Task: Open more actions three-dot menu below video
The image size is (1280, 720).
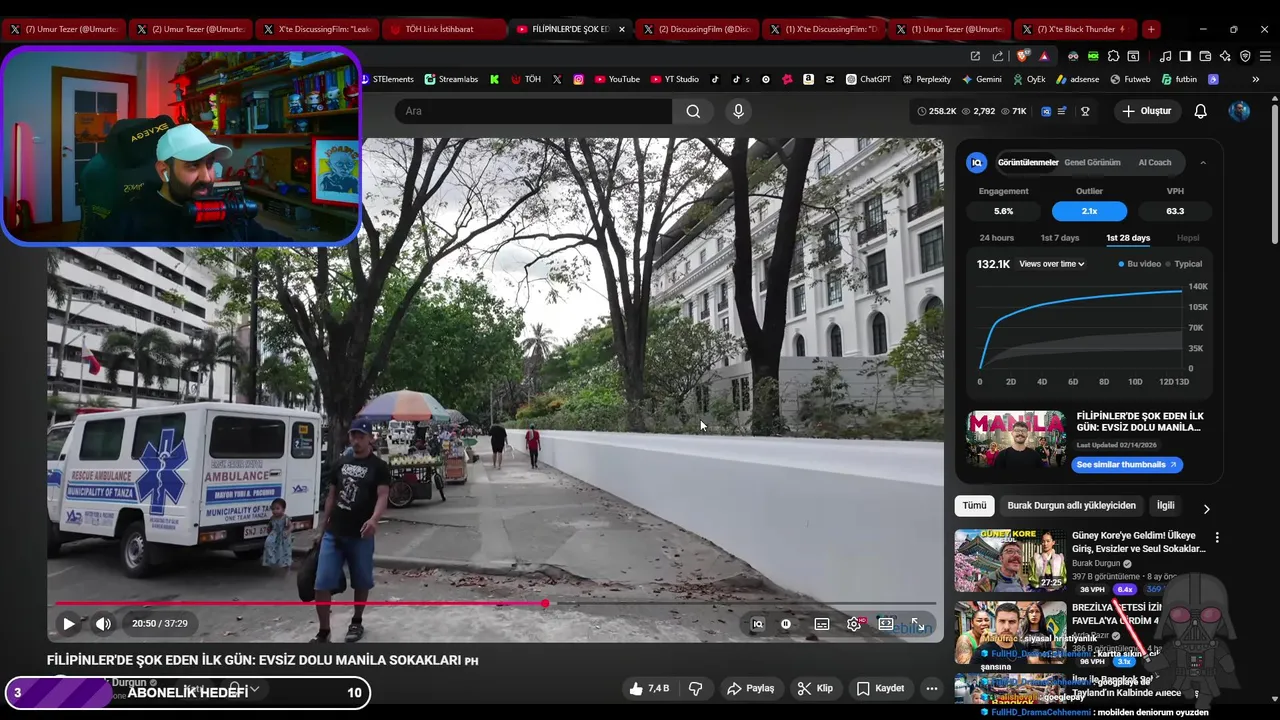Action: pos(932,688)
